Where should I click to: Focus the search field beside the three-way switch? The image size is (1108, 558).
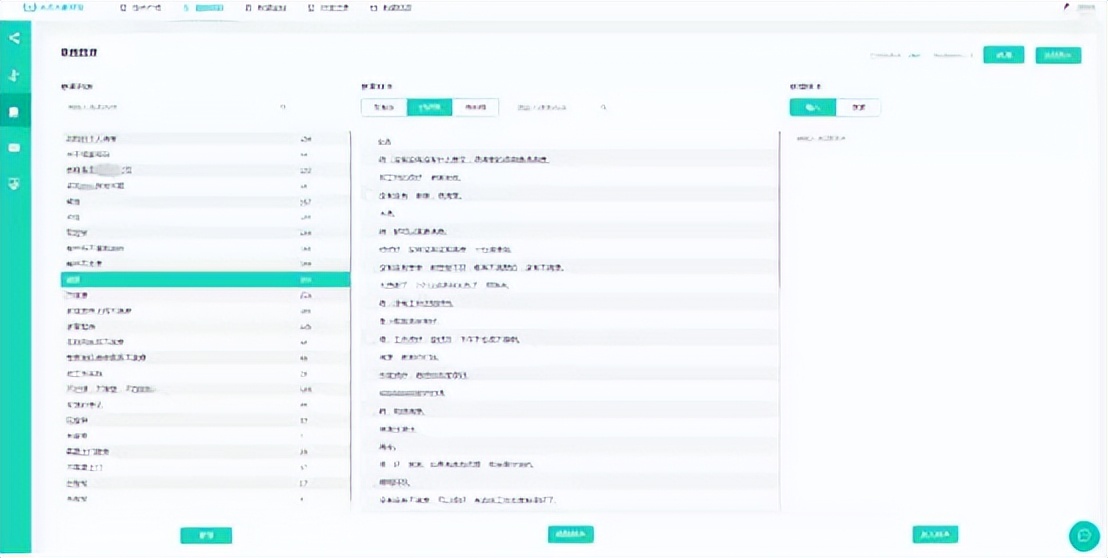click(560, 107)
